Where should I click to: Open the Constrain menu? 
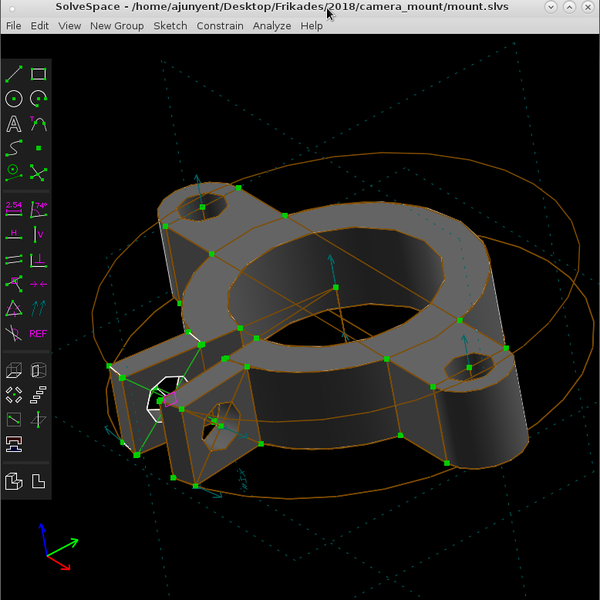tap(219, 26)
